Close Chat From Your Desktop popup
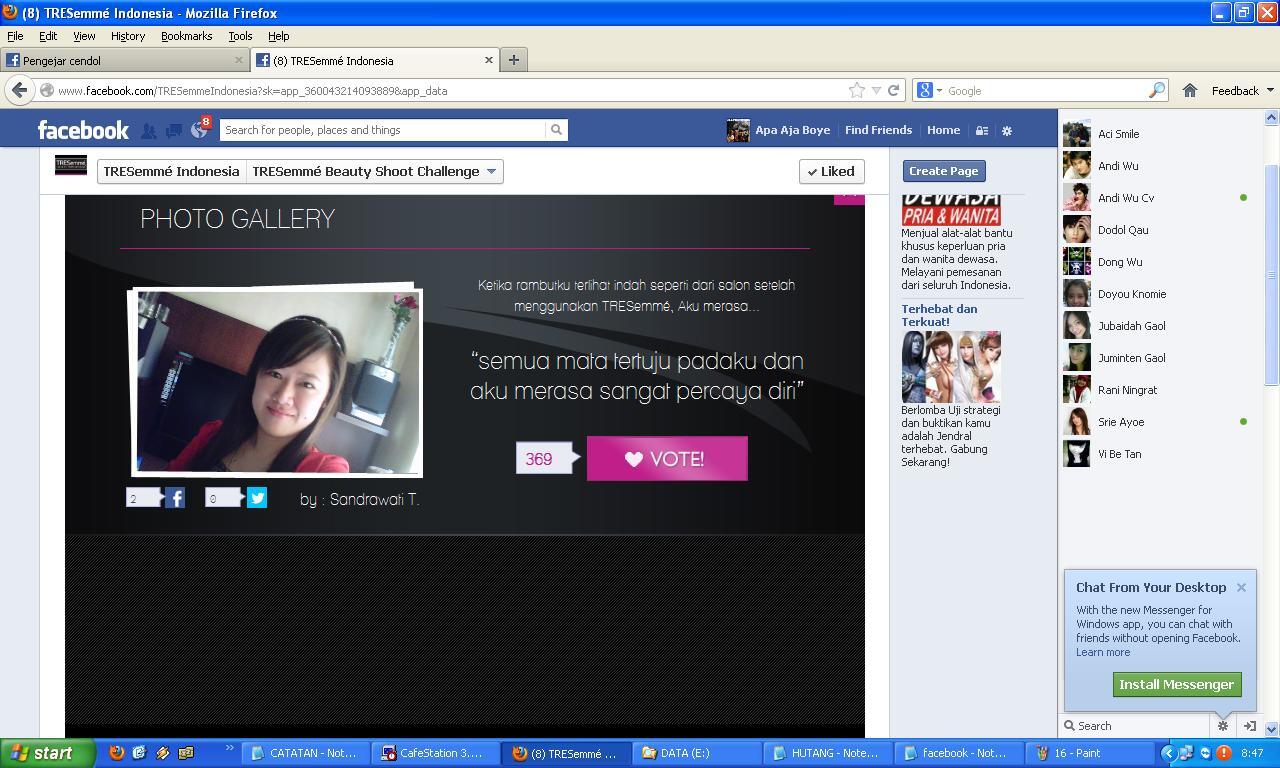 point(1241,587)
